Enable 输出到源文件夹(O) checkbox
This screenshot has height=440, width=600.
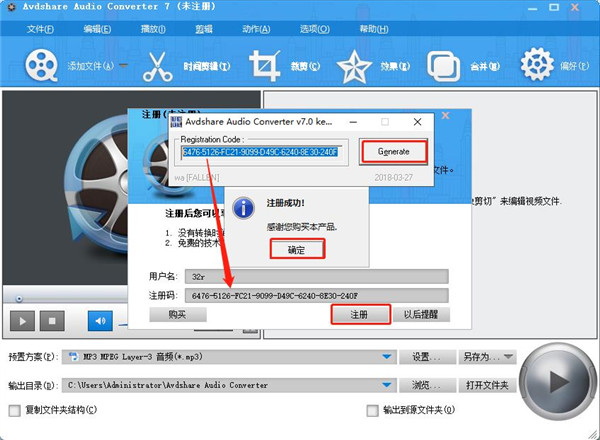[x=372, y=411]
